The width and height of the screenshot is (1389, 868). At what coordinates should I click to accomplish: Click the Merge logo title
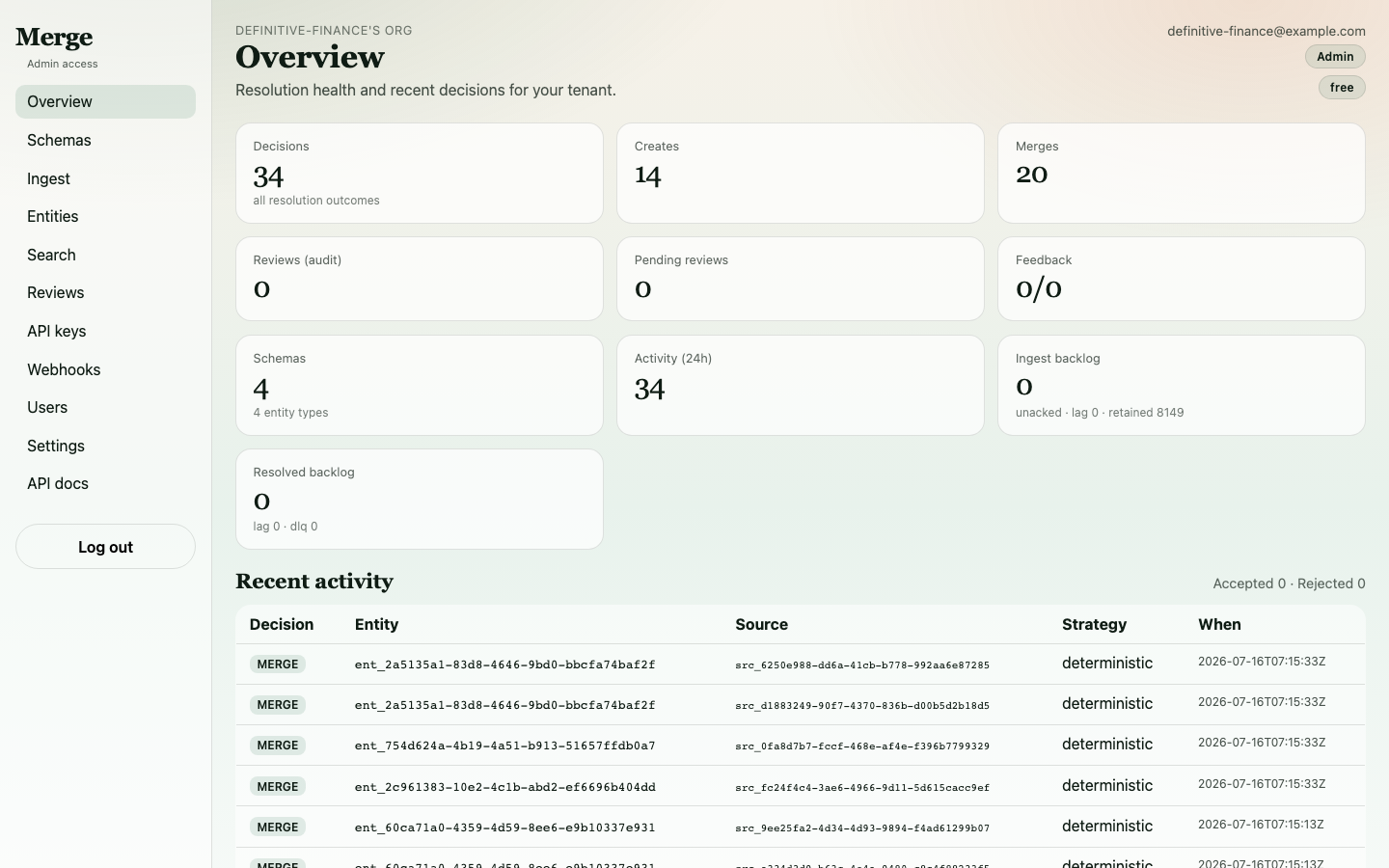54,38
